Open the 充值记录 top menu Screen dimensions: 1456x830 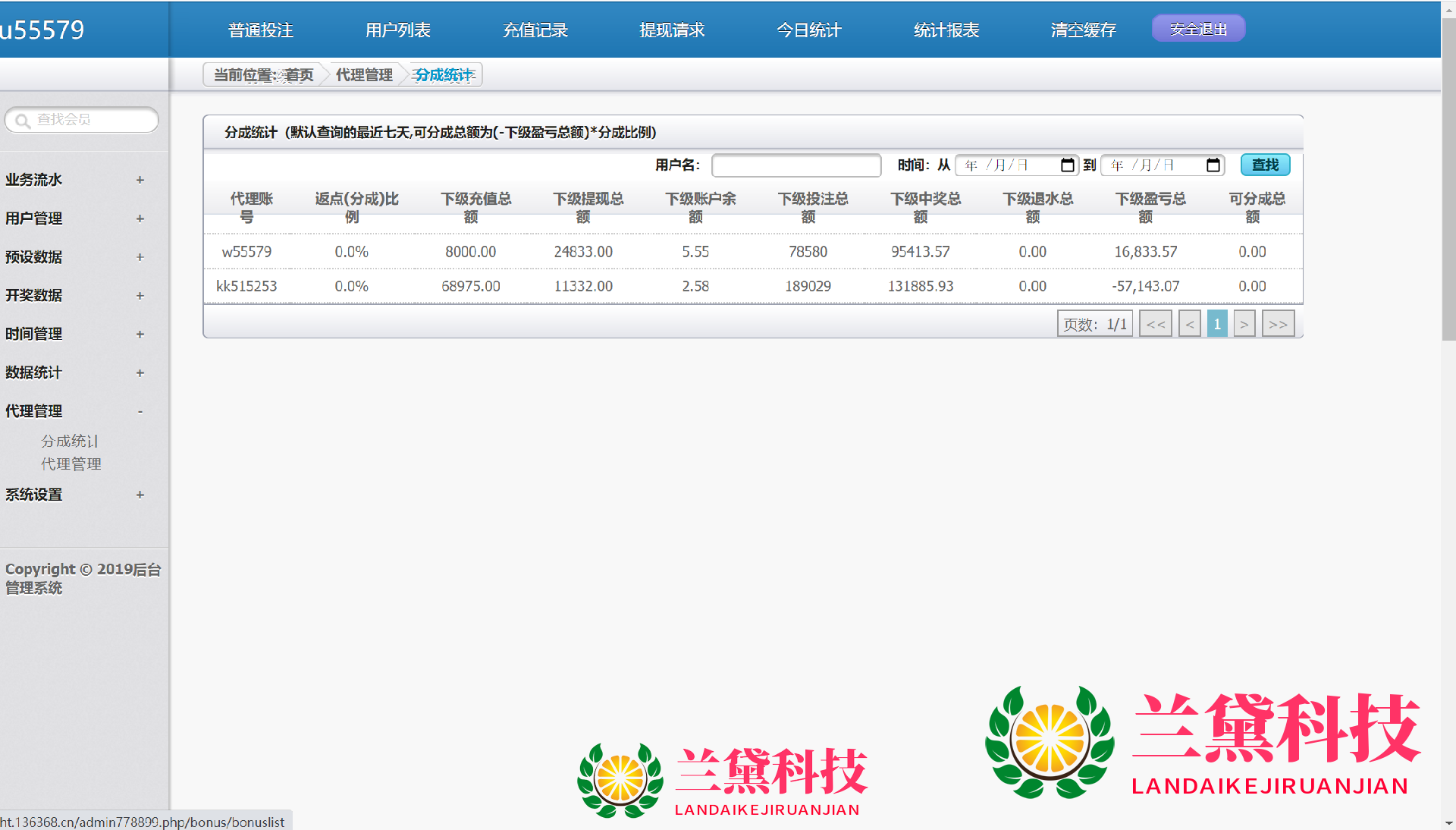click(x=535, y=30)
